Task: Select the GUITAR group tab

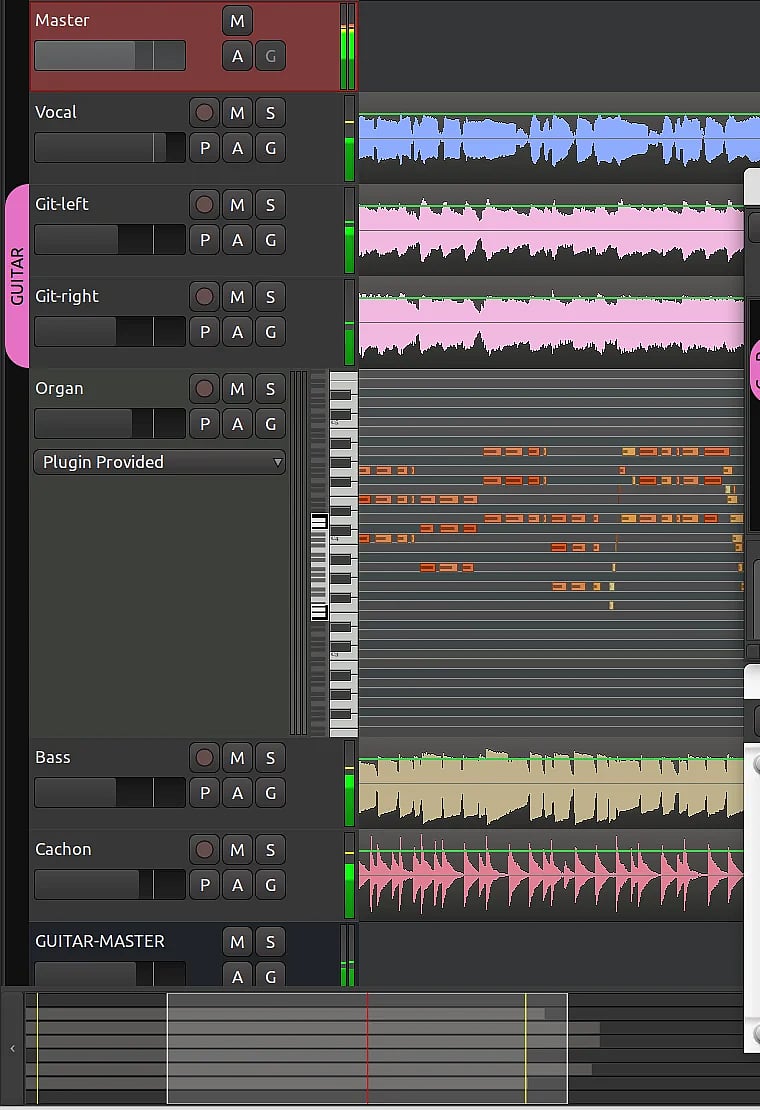Action: point(17,276)
